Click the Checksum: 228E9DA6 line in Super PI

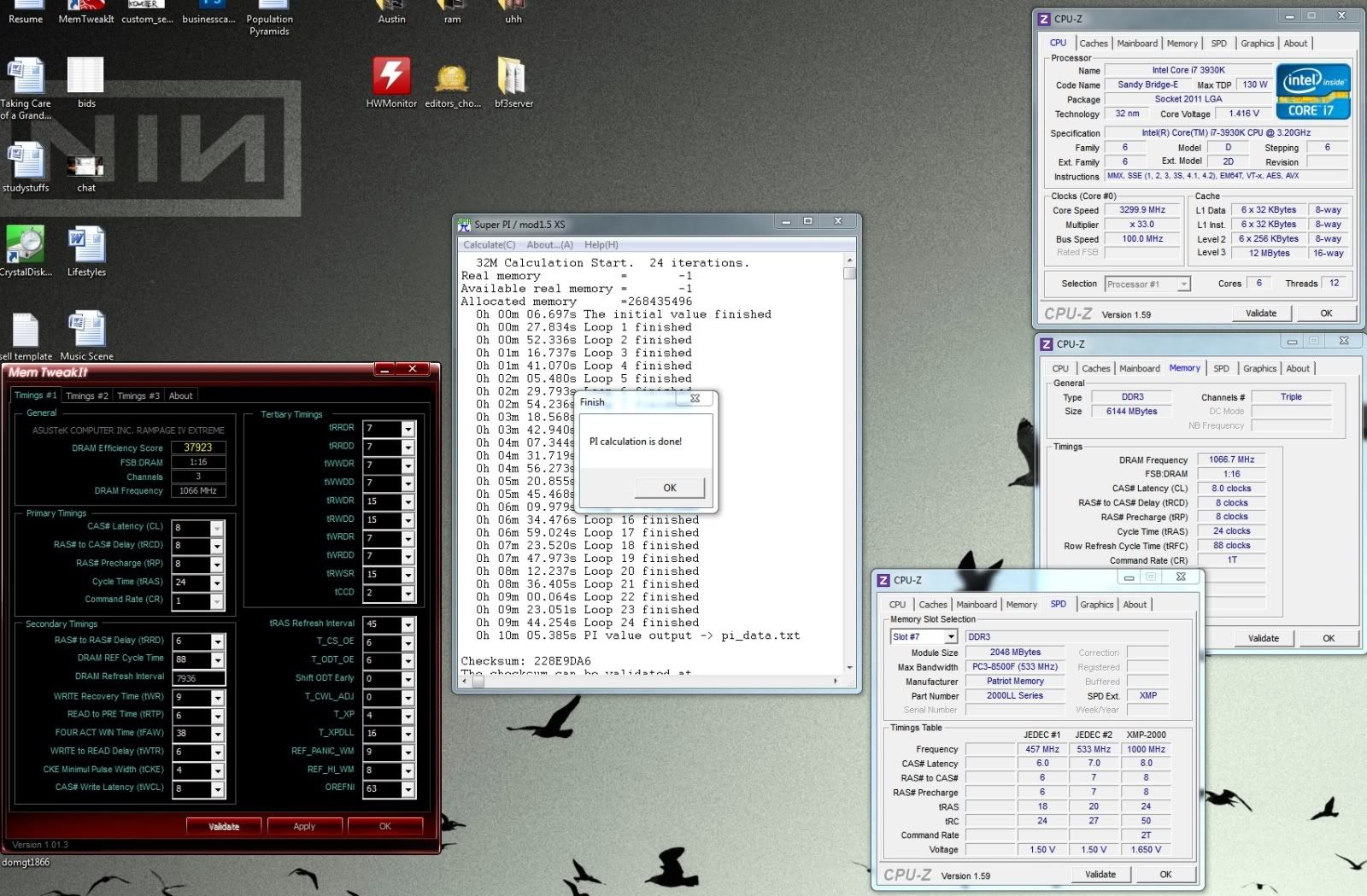tap(525, 661)
